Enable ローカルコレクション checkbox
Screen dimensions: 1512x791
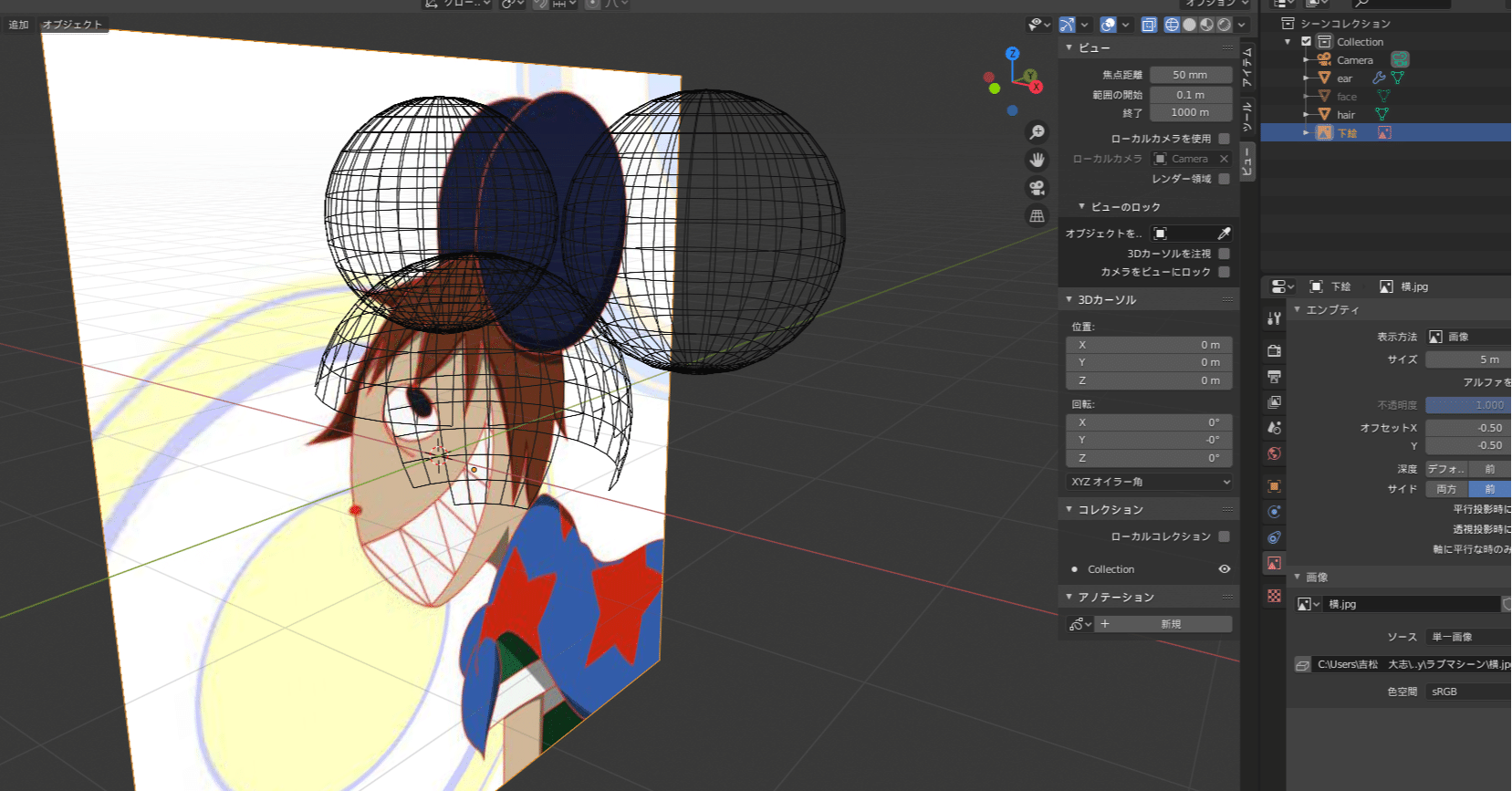coord(1224,536)
